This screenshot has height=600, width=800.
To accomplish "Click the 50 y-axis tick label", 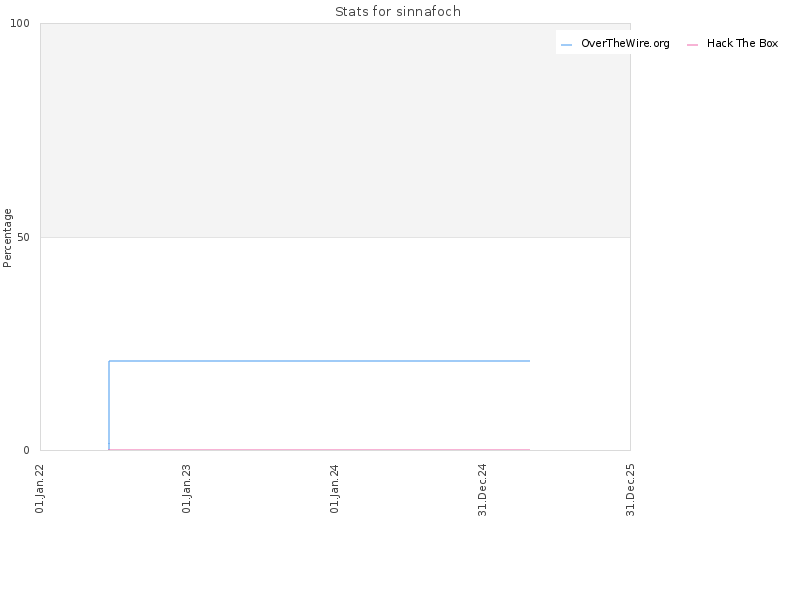I will pyautogui.click(x=23, y=237).
